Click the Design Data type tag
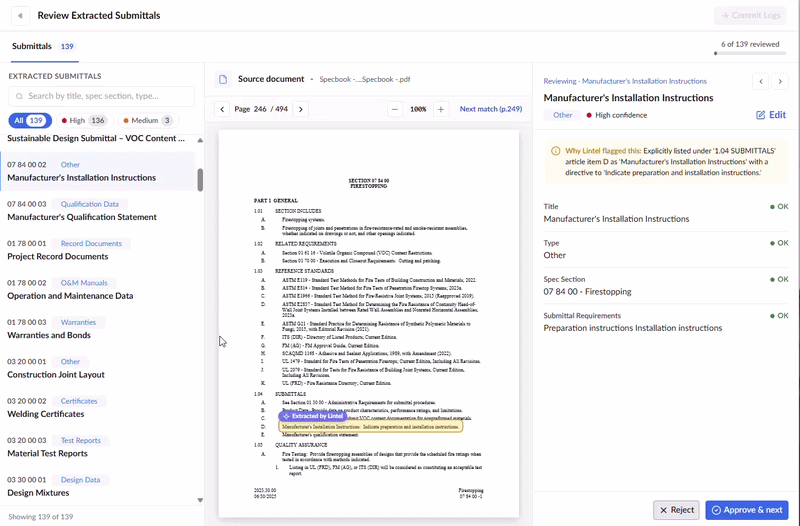Viewport: 800px width, 526px height. (81, 480)
